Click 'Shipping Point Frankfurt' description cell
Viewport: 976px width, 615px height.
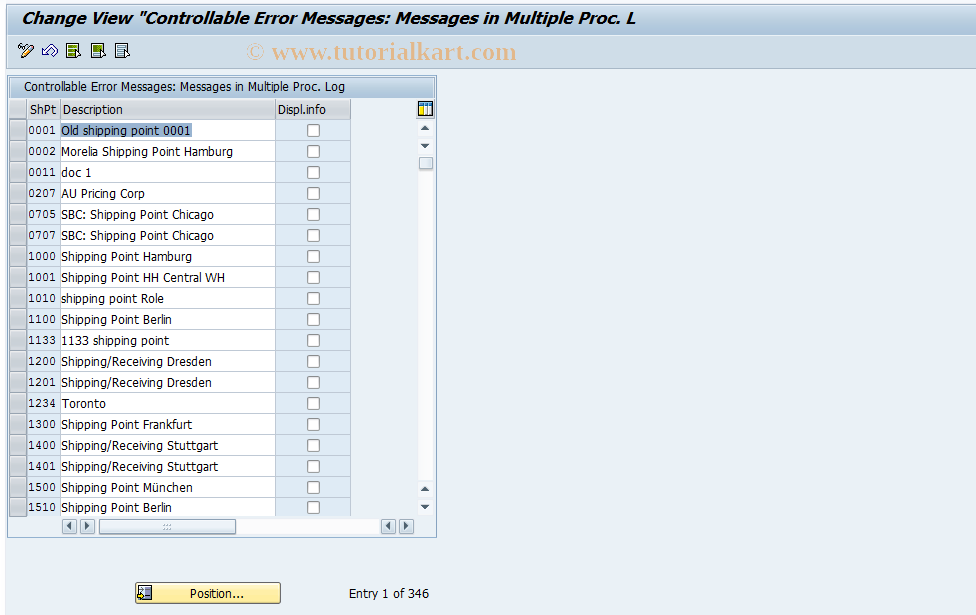point(167,425)
